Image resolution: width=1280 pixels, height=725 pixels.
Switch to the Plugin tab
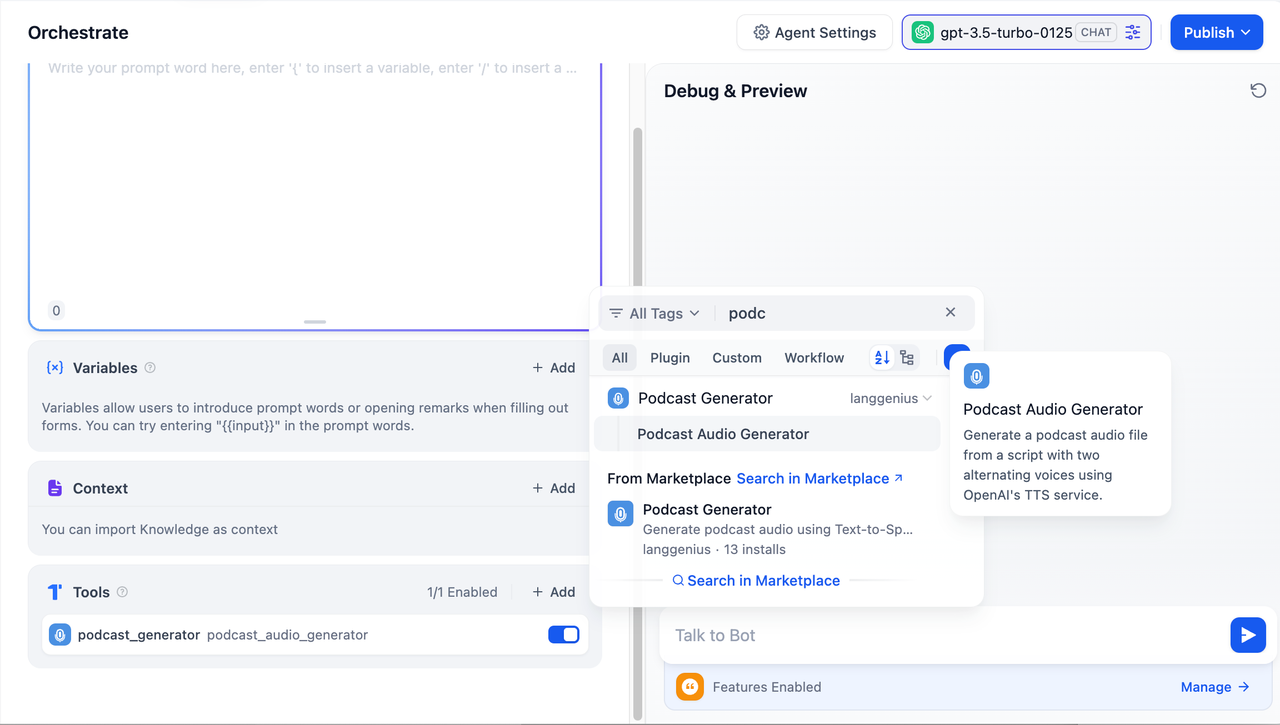coord(669,358)
